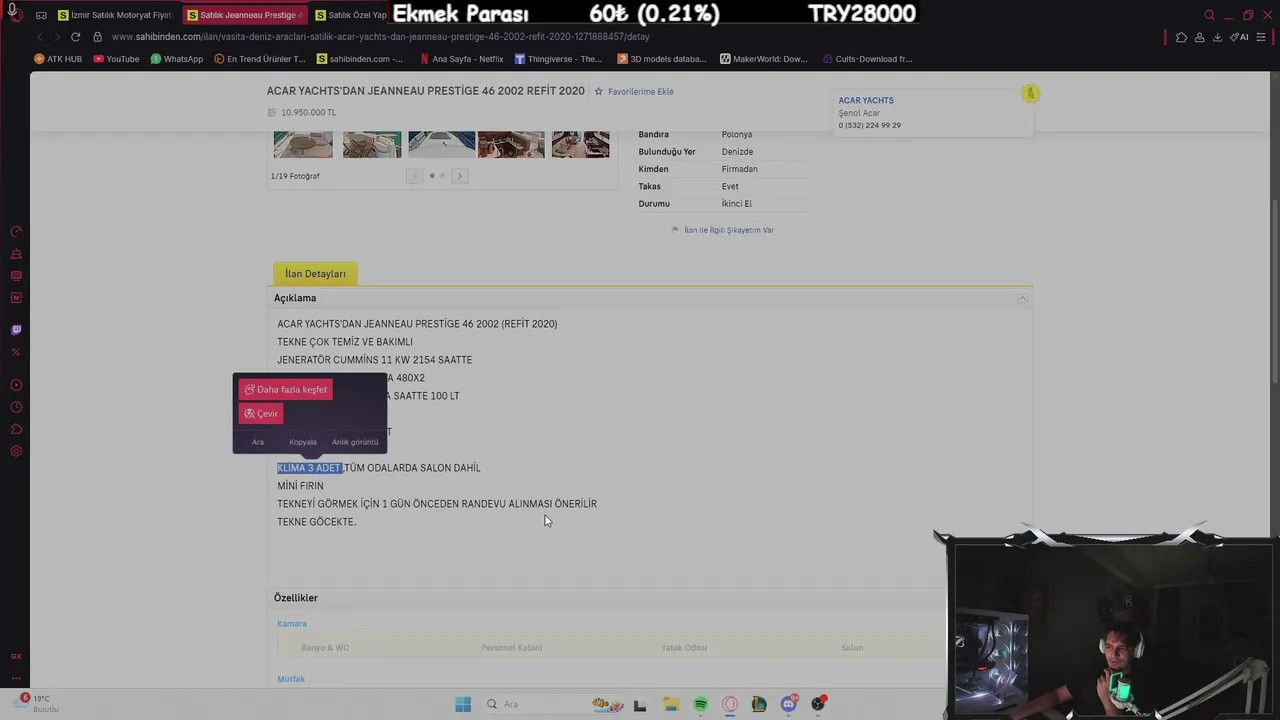
Task: Go forward to the next page
Action: (x=56, y=37)
